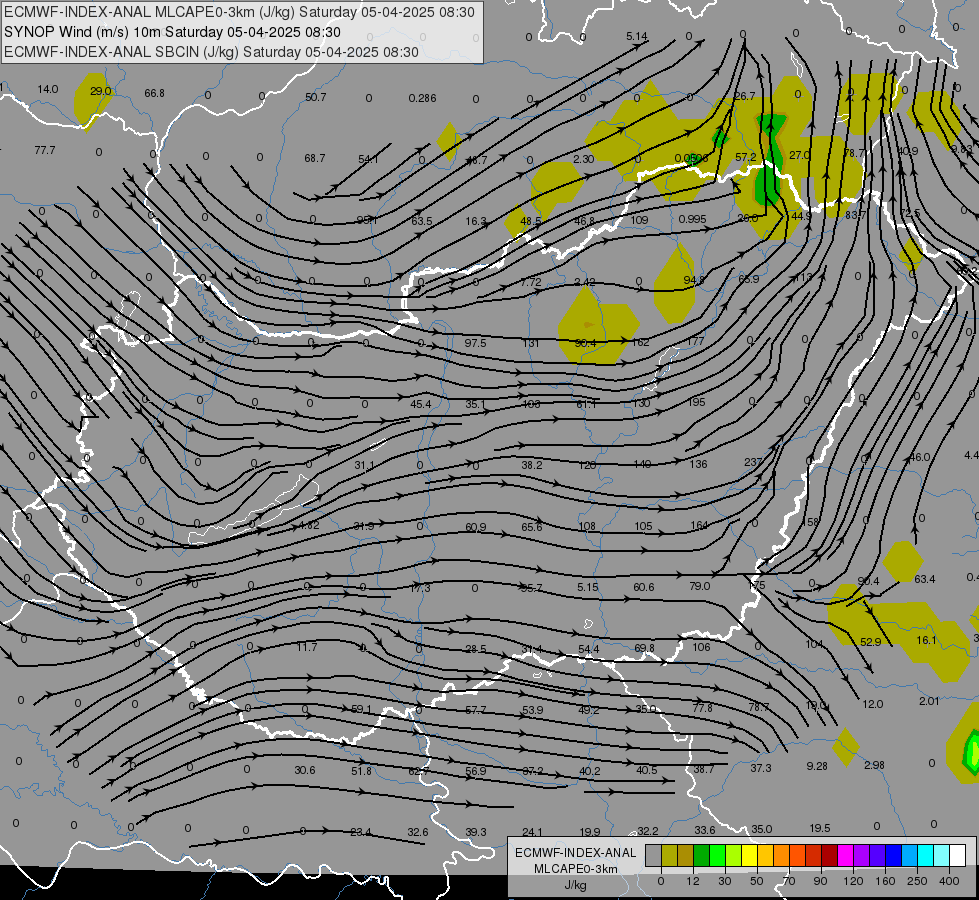The height and width of the screenshot is (900, 979).
Task: Click legend tick label 400
Action: pyautogui.click(x=949, y=881)
